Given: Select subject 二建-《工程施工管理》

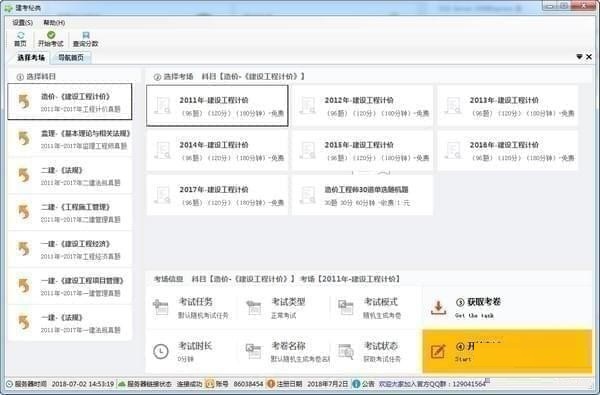Looking at the screenshot, I should click(x=70, y=212).
